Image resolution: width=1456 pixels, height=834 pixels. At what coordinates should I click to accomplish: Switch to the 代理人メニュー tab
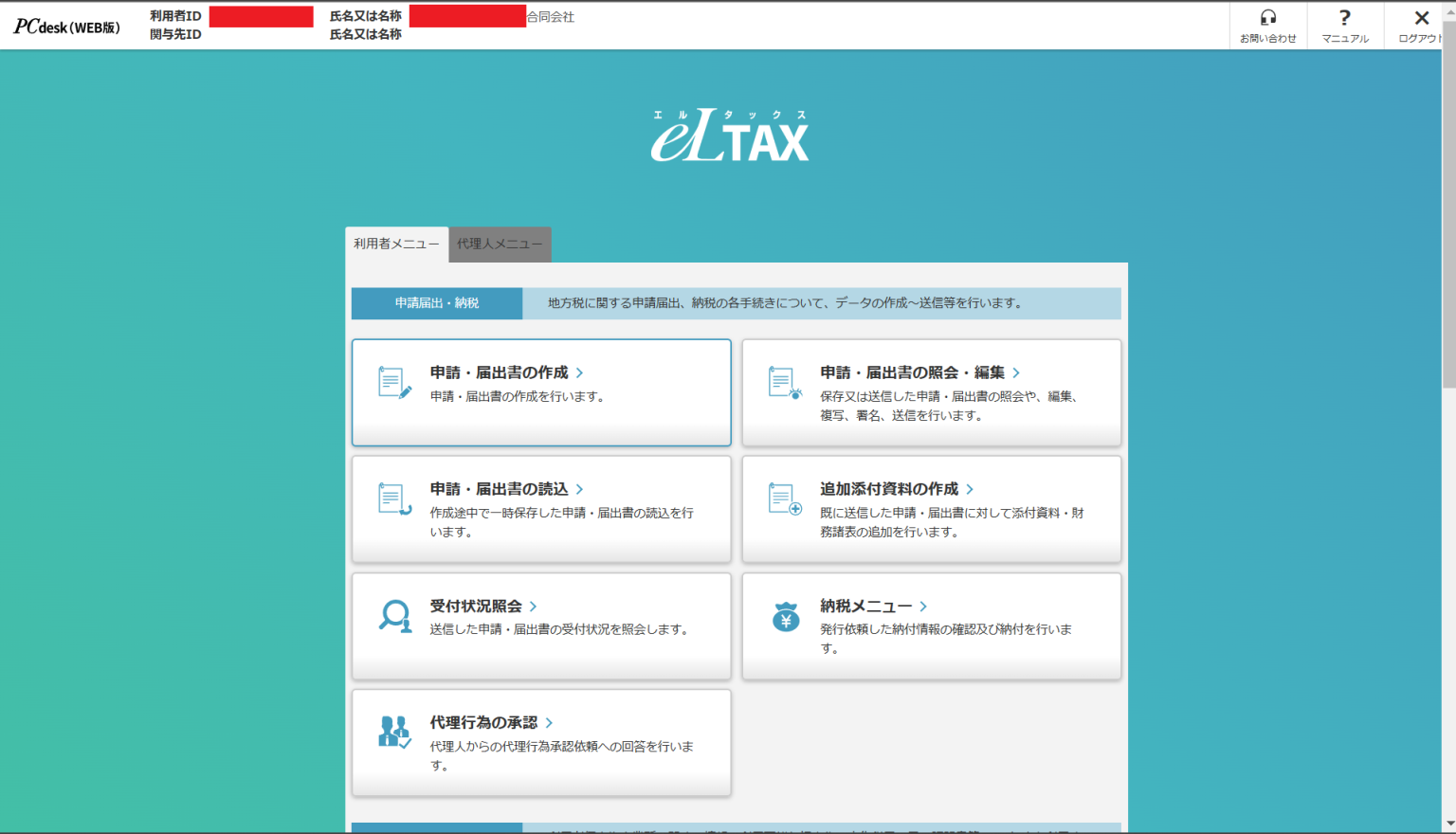tap(500, 245)
